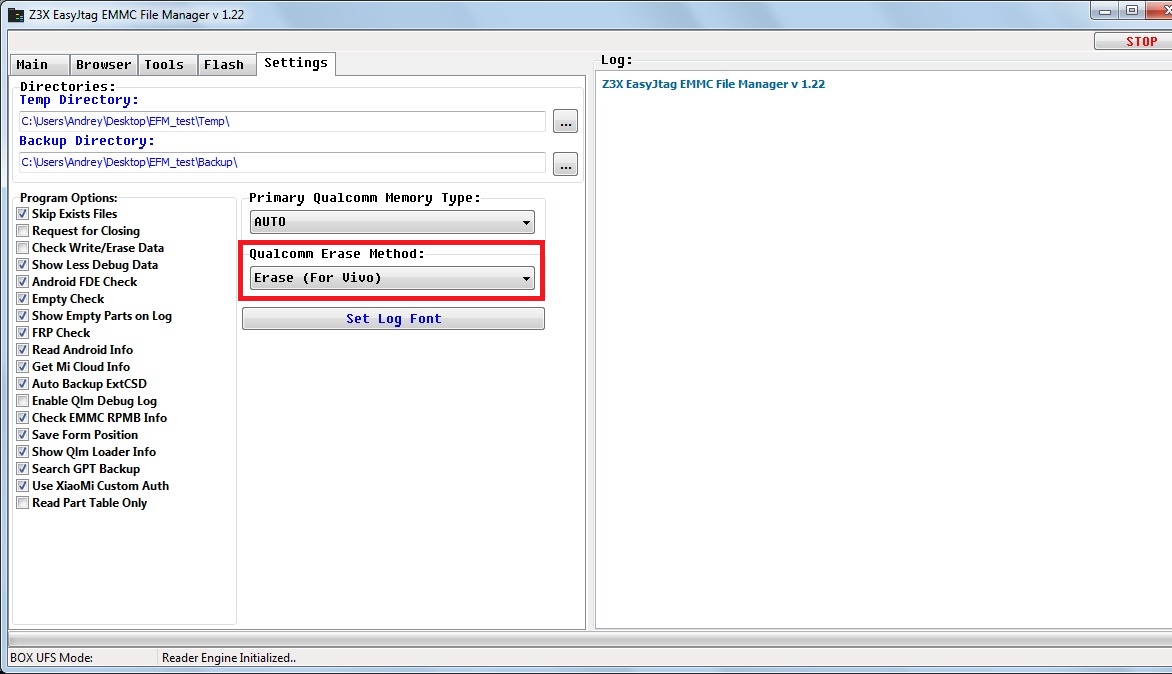Select the Flash tab
The image size is (1172, 674).
click(x=224, y=64)
